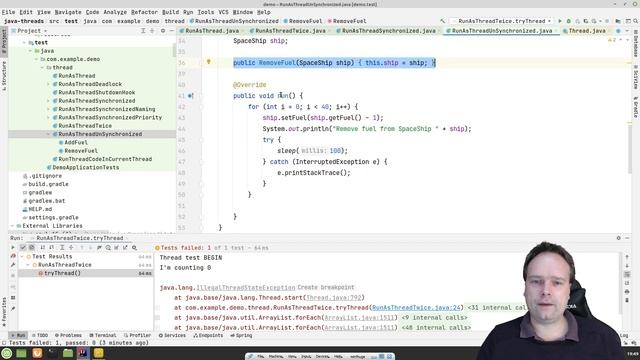Toggle Show Ignored tests button

click(31, 247)
